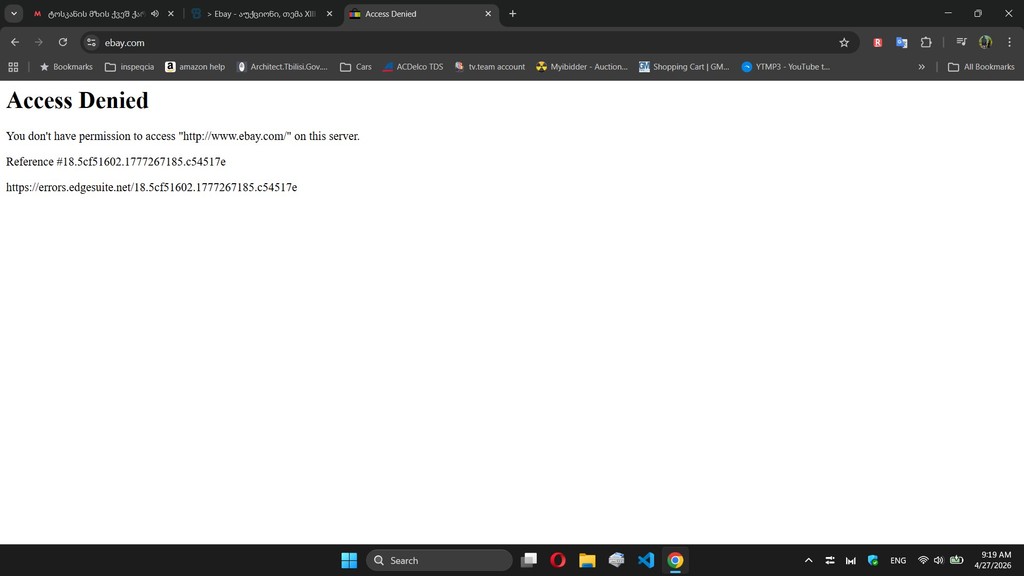The height and width of the screenshot is (576, 1024).
Task: Bookmark this page with star icon
Action: 844,42
